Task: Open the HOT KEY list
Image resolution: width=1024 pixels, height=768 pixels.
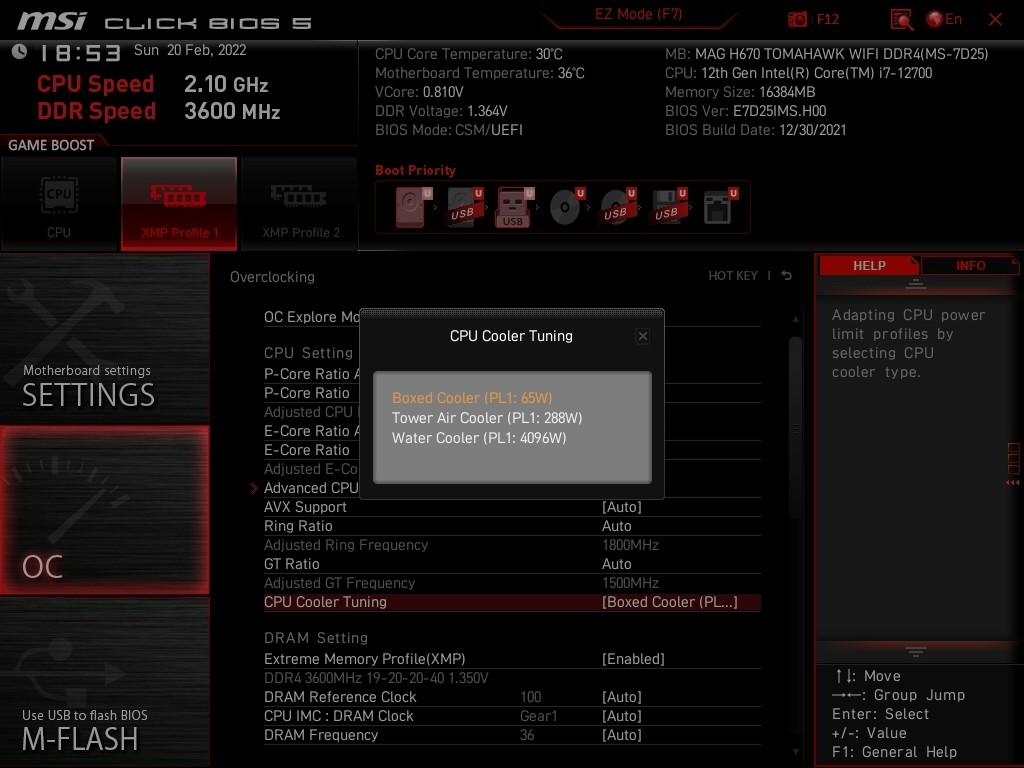Action: click(x=733, y=276)
